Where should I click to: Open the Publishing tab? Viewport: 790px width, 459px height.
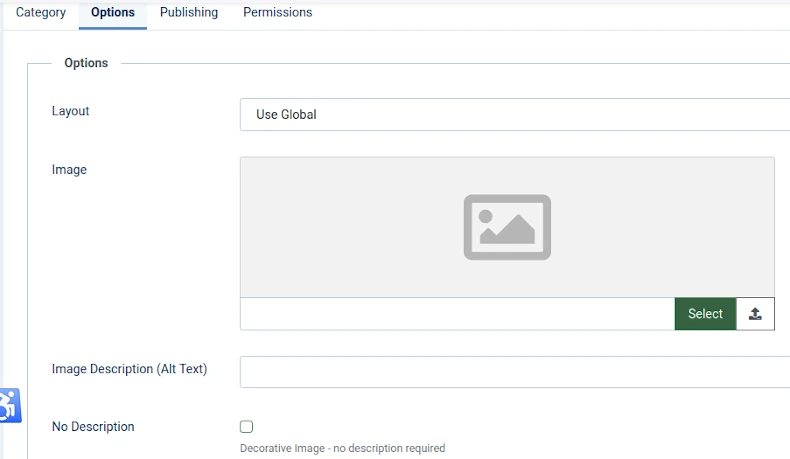click(x=189, y=13)
